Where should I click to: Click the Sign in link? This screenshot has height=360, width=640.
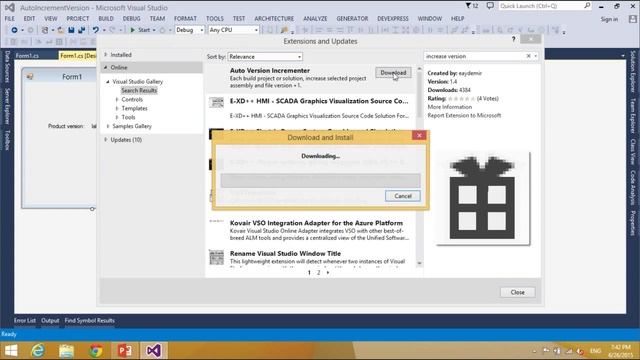coord(609,19)
